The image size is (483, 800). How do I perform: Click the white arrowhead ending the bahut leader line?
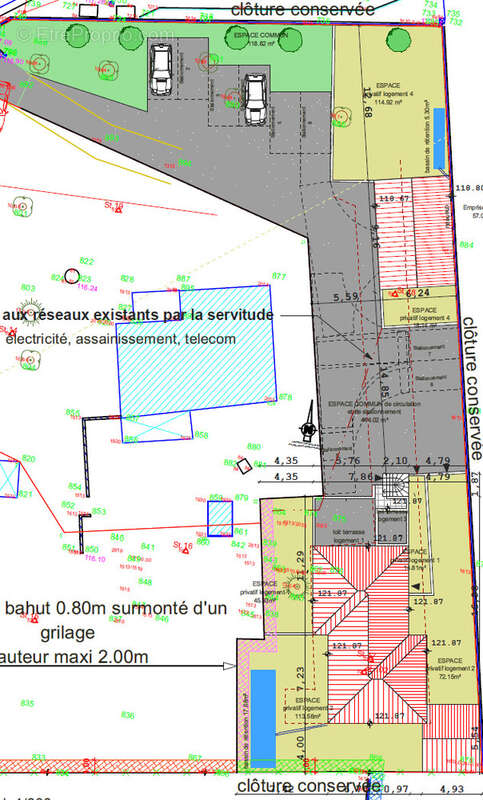(x=230, y=666)
